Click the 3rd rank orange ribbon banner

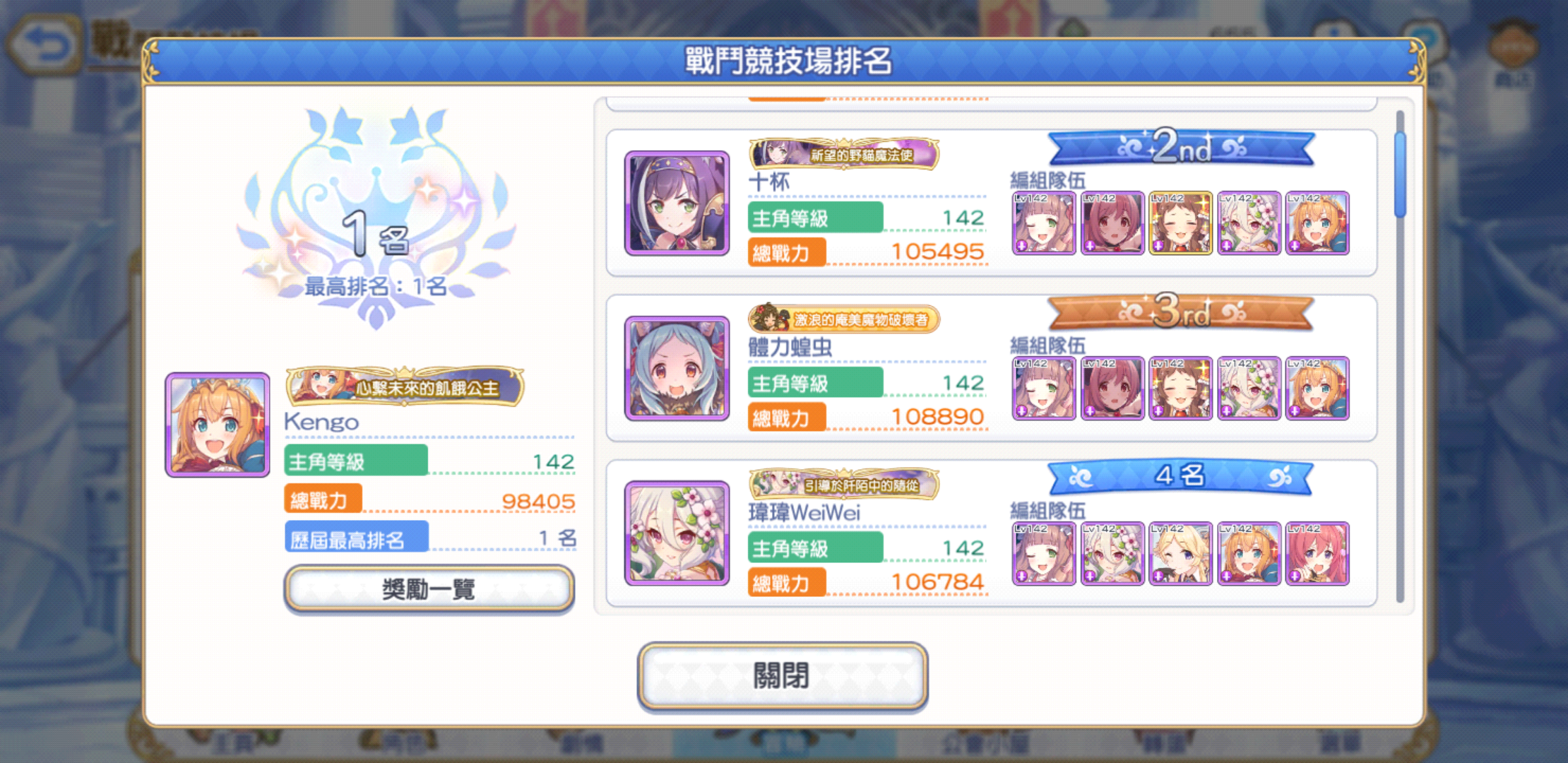click(x=1182, y=312)
